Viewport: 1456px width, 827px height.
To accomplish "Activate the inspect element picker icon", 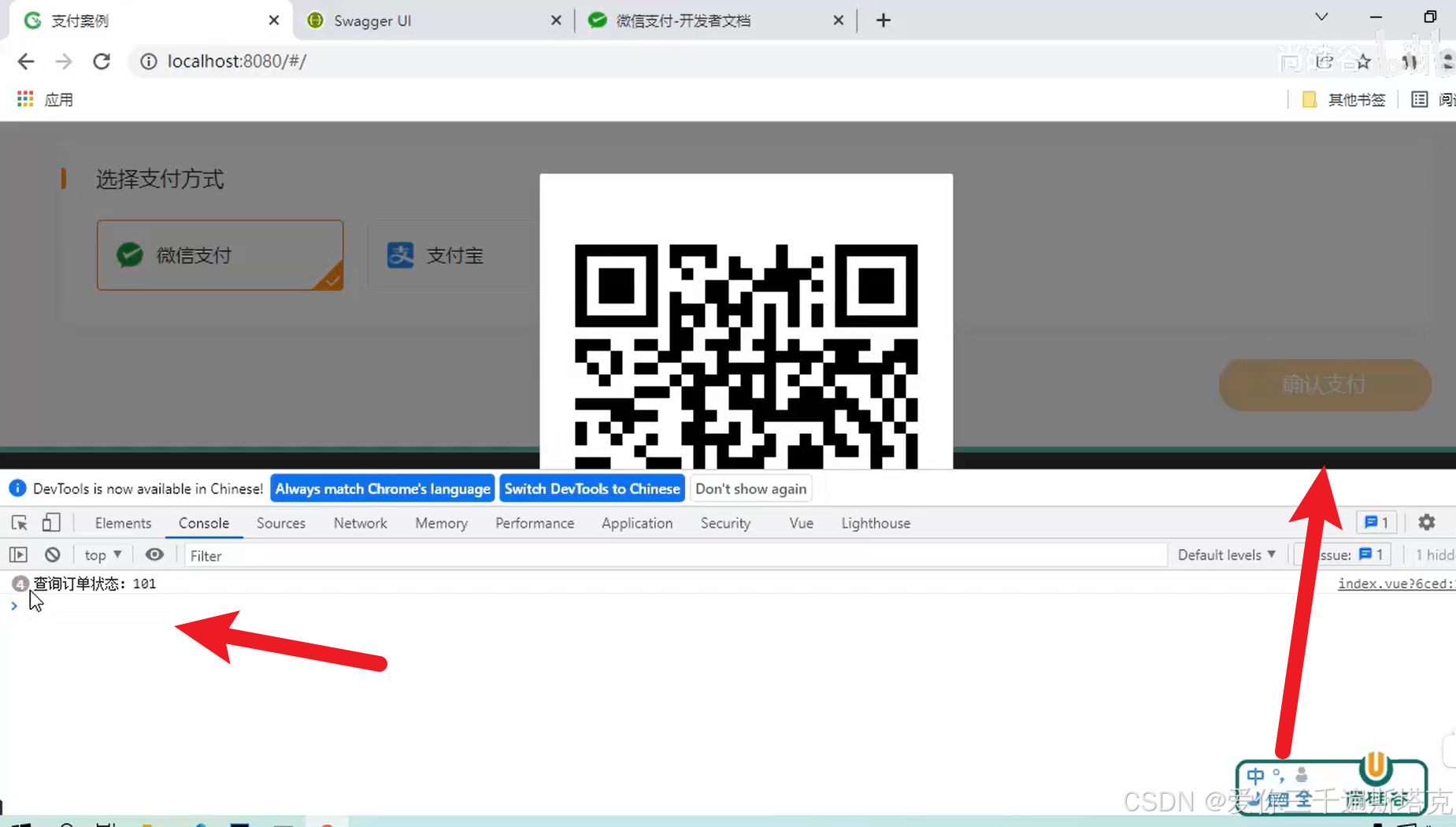I will [20, 522].
